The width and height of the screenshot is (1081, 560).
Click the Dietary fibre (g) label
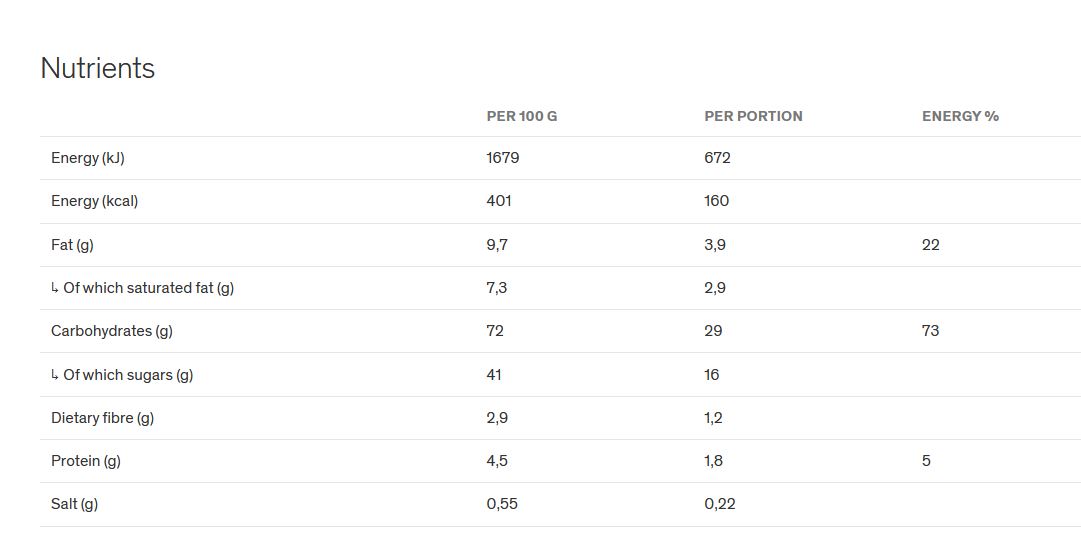click(x=103, y=418)
